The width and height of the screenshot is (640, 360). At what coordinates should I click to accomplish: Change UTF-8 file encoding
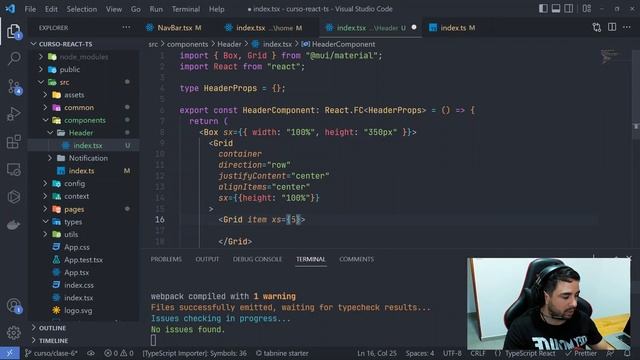(x=452, y=353)
